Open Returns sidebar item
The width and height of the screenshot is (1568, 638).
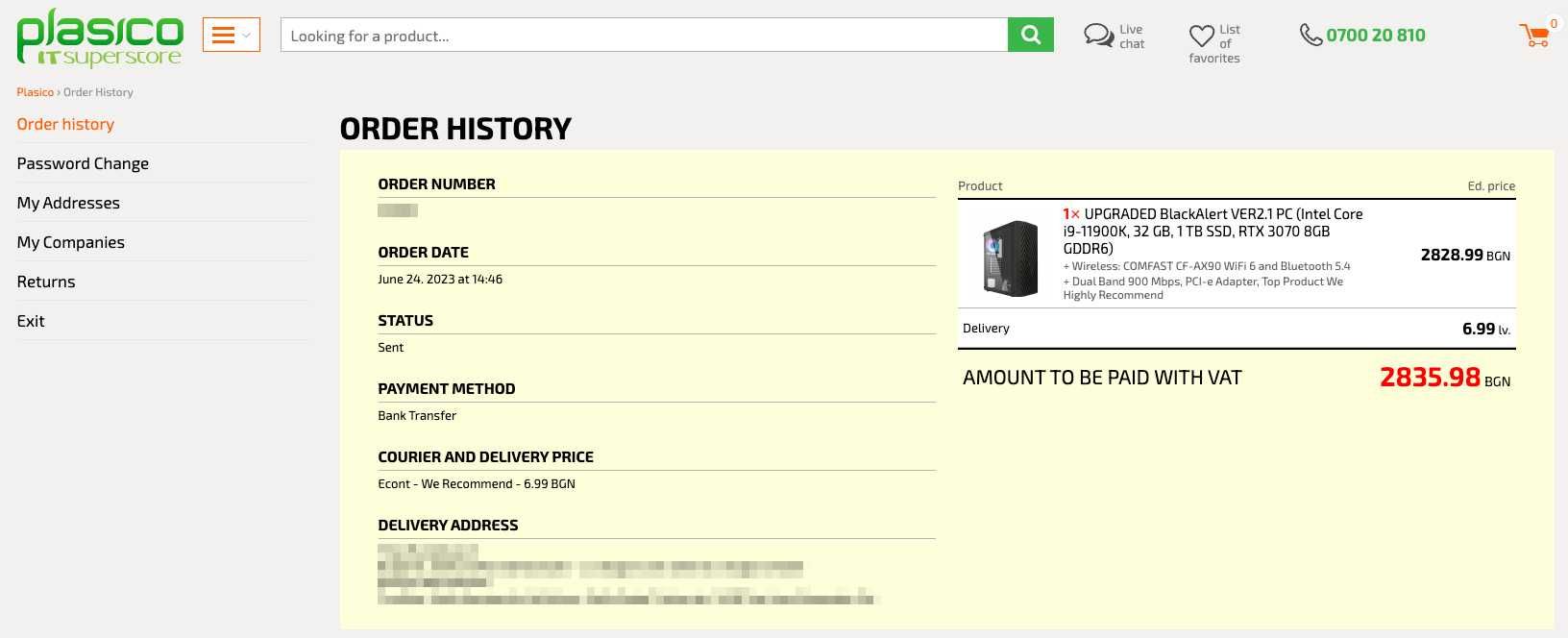(x=45, y=282)
